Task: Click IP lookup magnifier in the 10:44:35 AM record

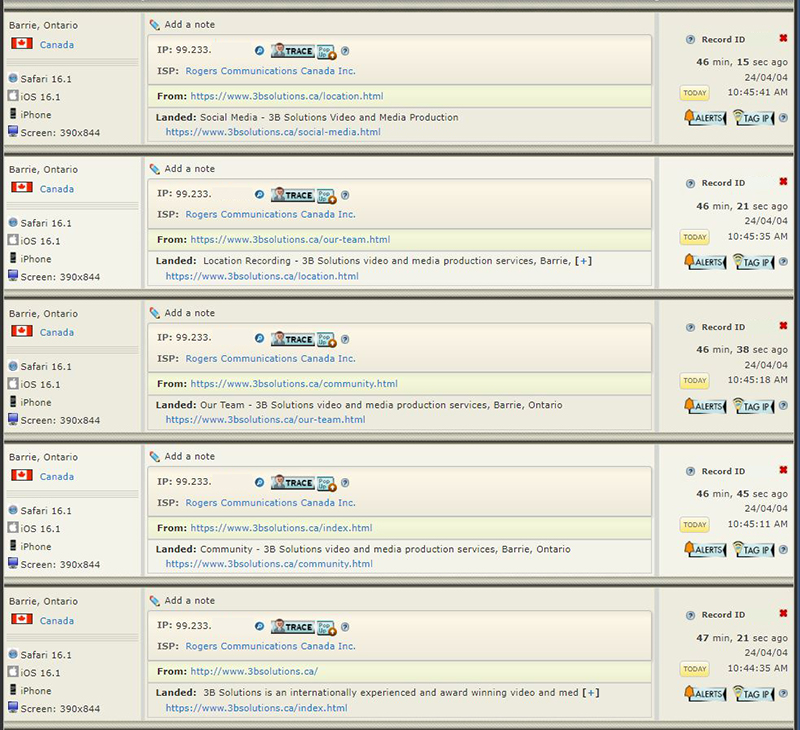Action: click(x=259, y=626)
